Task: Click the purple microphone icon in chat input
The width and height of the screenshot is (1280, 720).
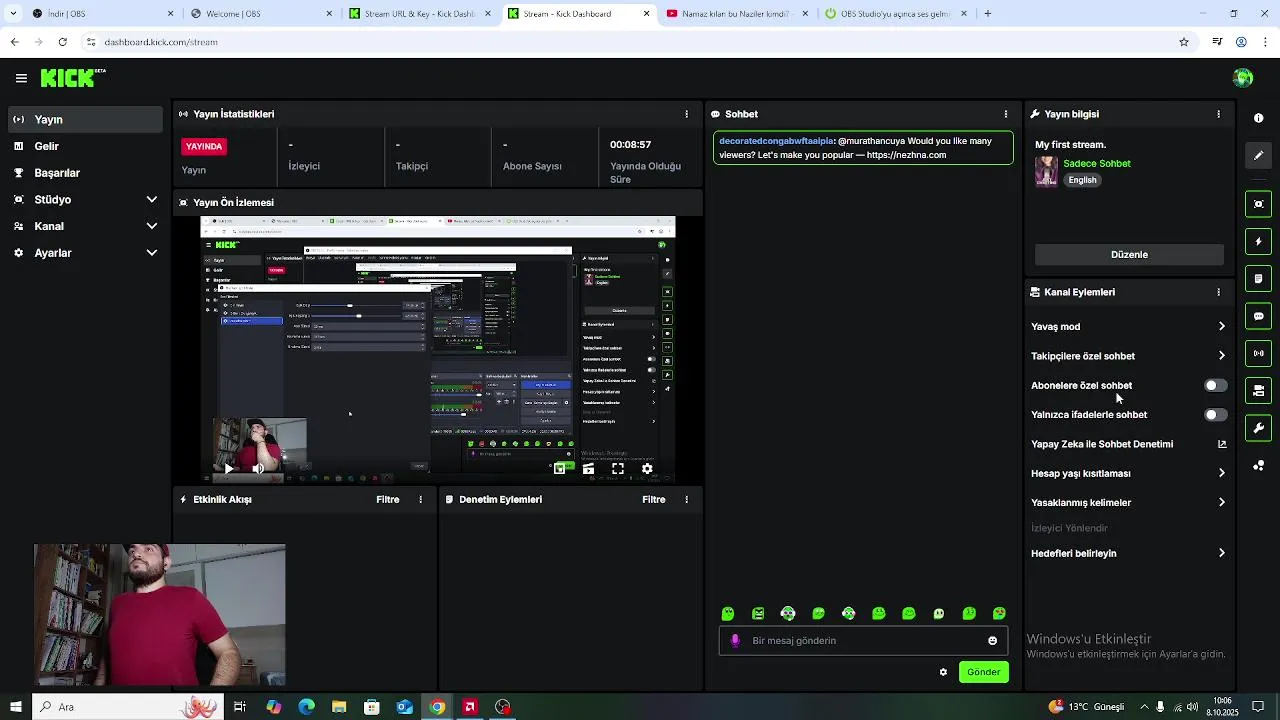Action: [x=735, y=641]
